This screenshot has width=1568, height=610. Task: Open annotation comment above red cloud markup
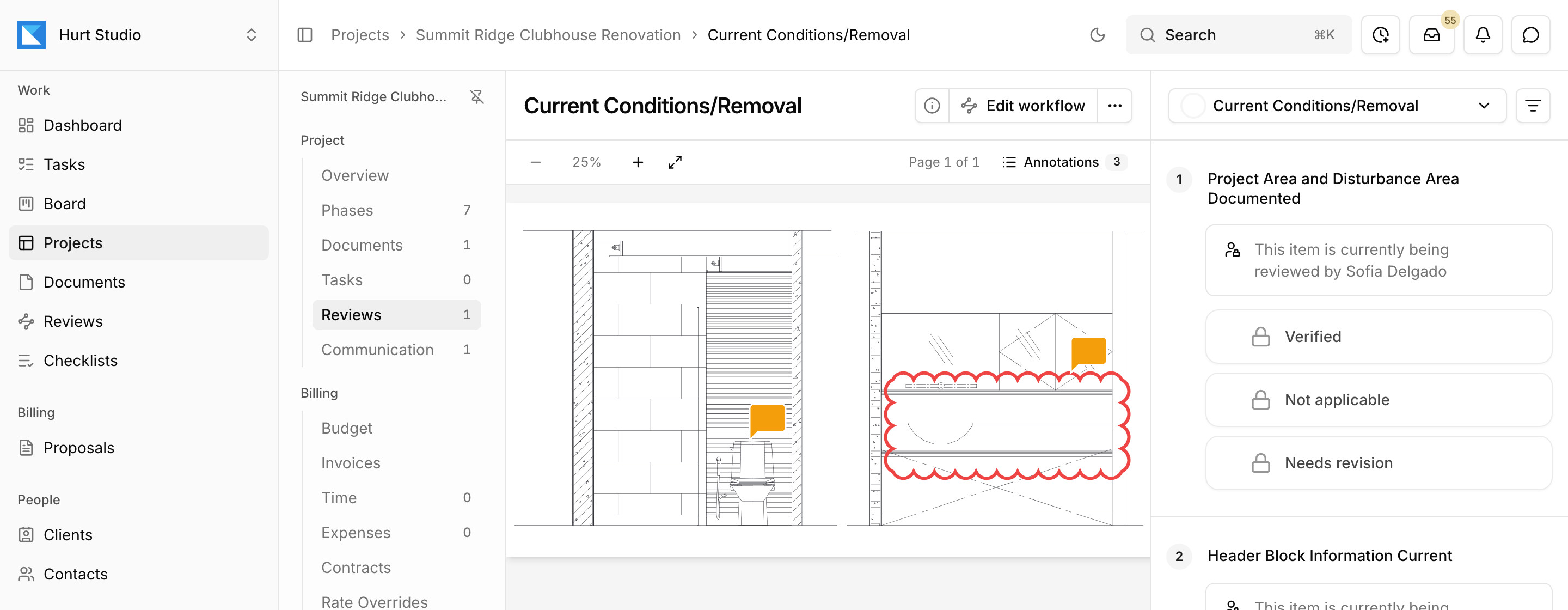pyautogui.click(x=1088, y=353)
